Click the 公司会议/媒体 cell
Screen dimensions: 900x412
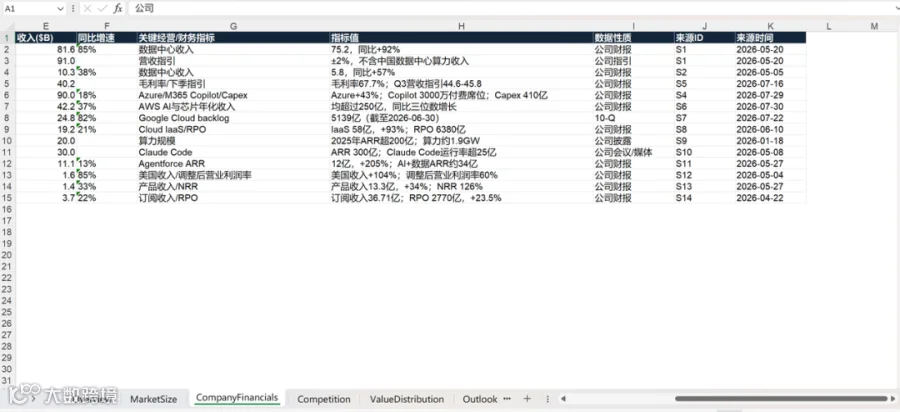[x=634, y=153]
